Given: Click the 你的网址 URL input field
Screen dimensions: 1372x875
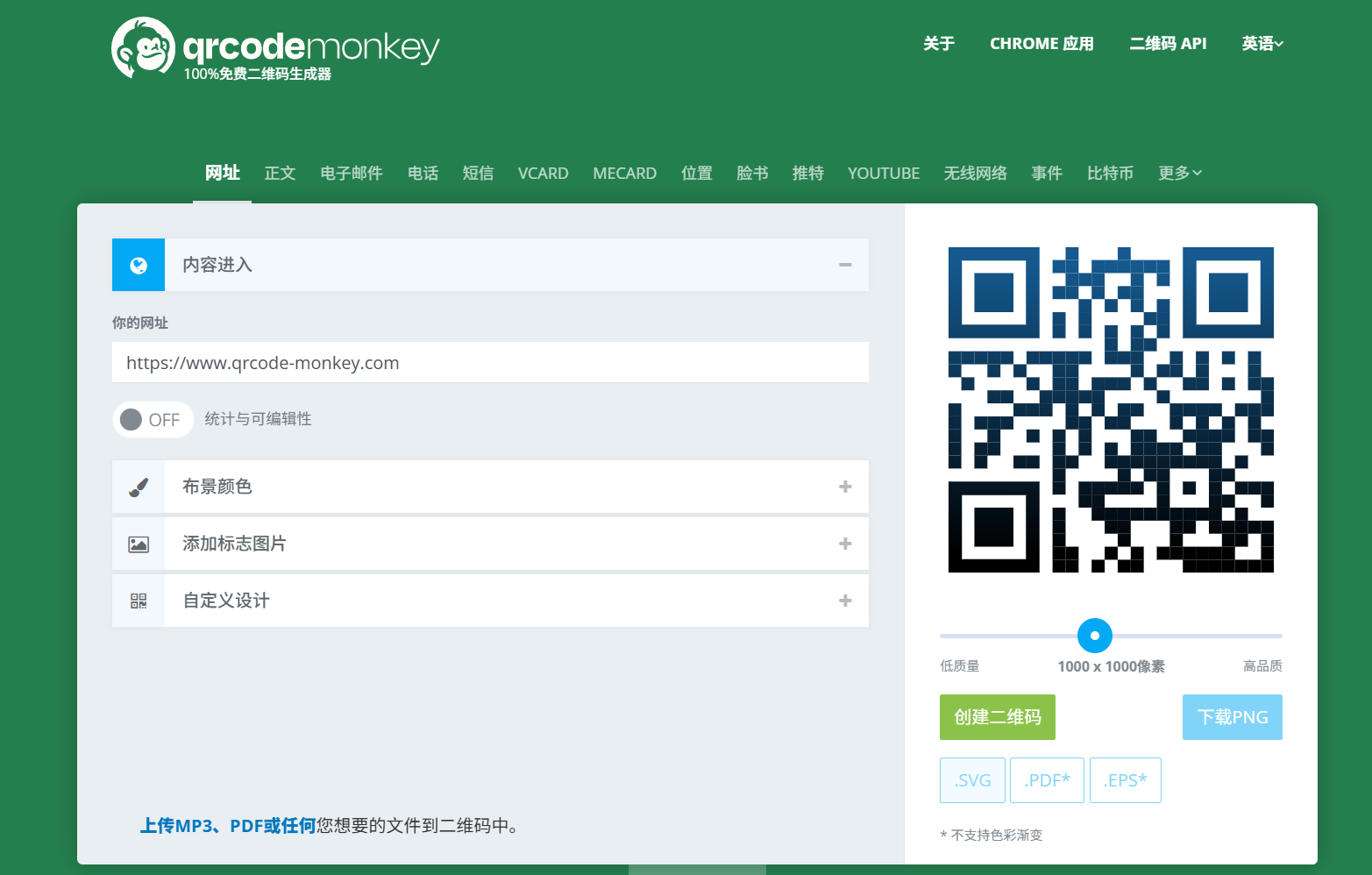Looking at the screenshot, I should [x=489, y=362].
